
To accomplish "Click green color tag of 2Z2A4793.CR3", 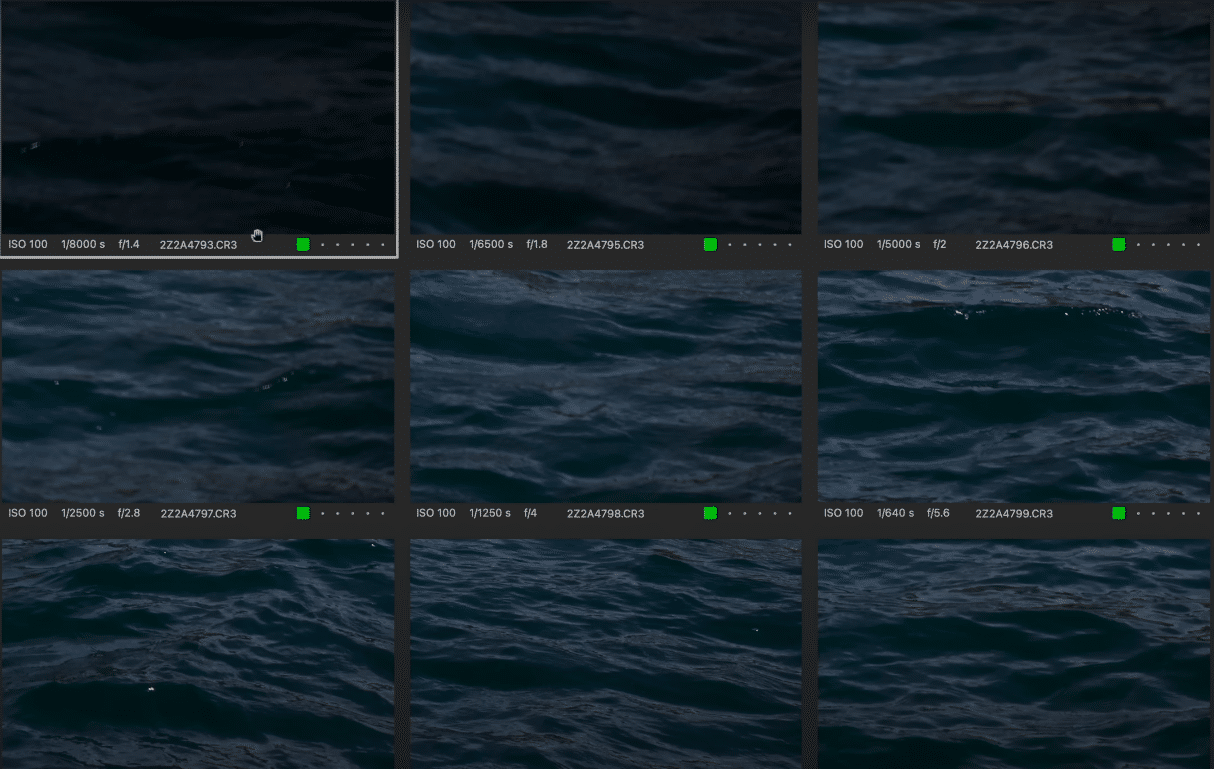I will pyautogui.click(x=303, y=244).
